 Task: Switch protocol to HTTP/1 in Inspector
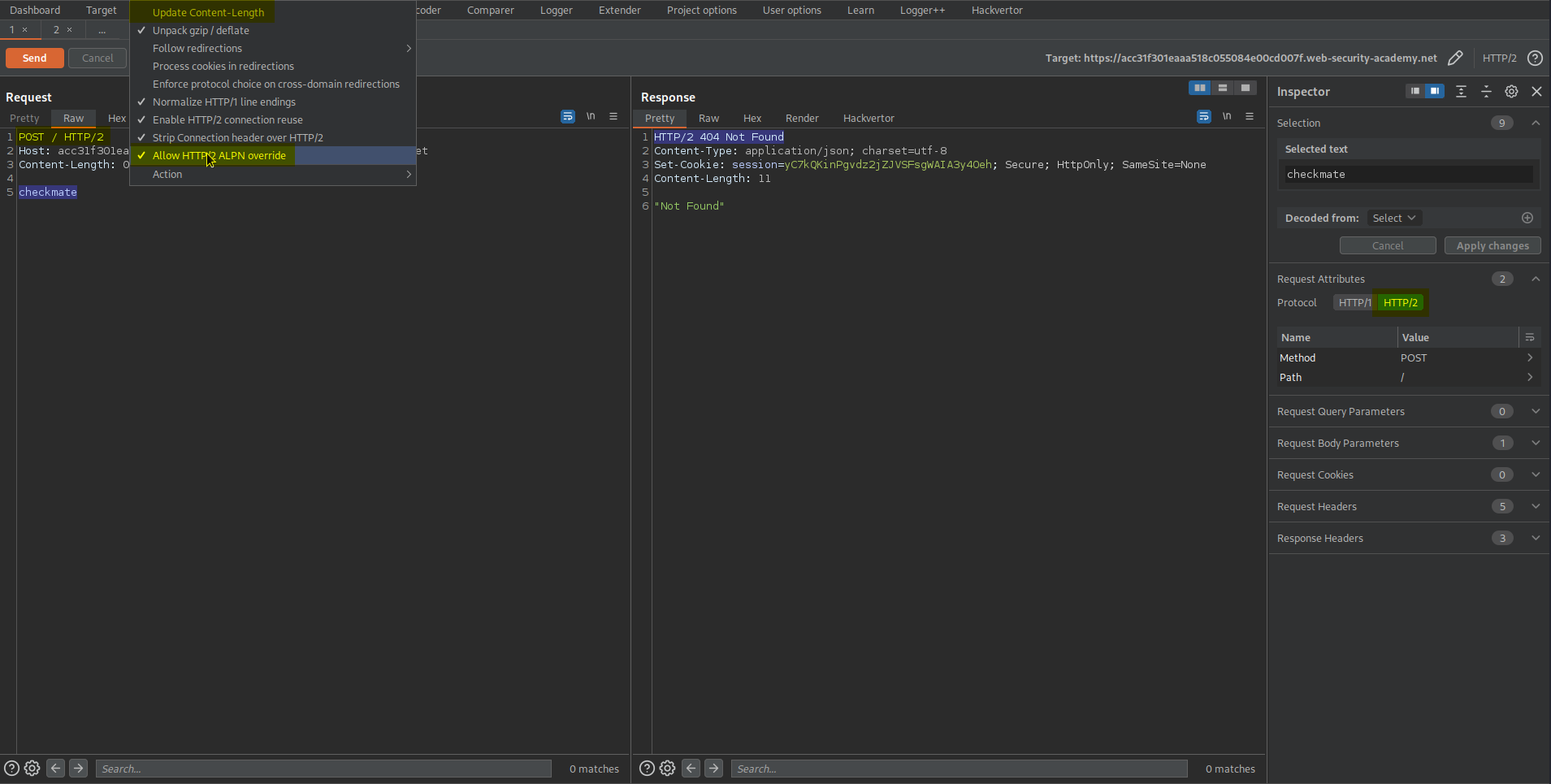(1354, 302)
